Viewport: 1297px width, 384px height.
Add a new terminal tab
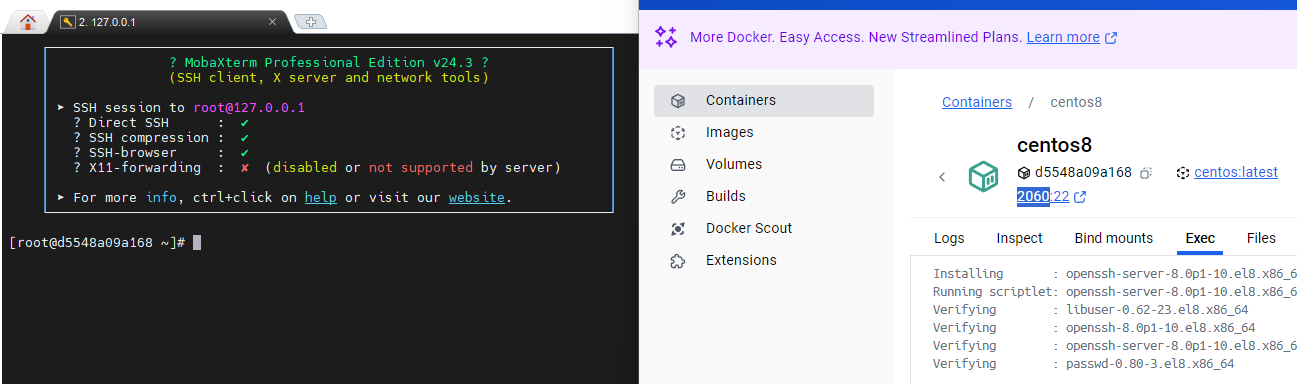pyautogui.click(x=311, y=22)
